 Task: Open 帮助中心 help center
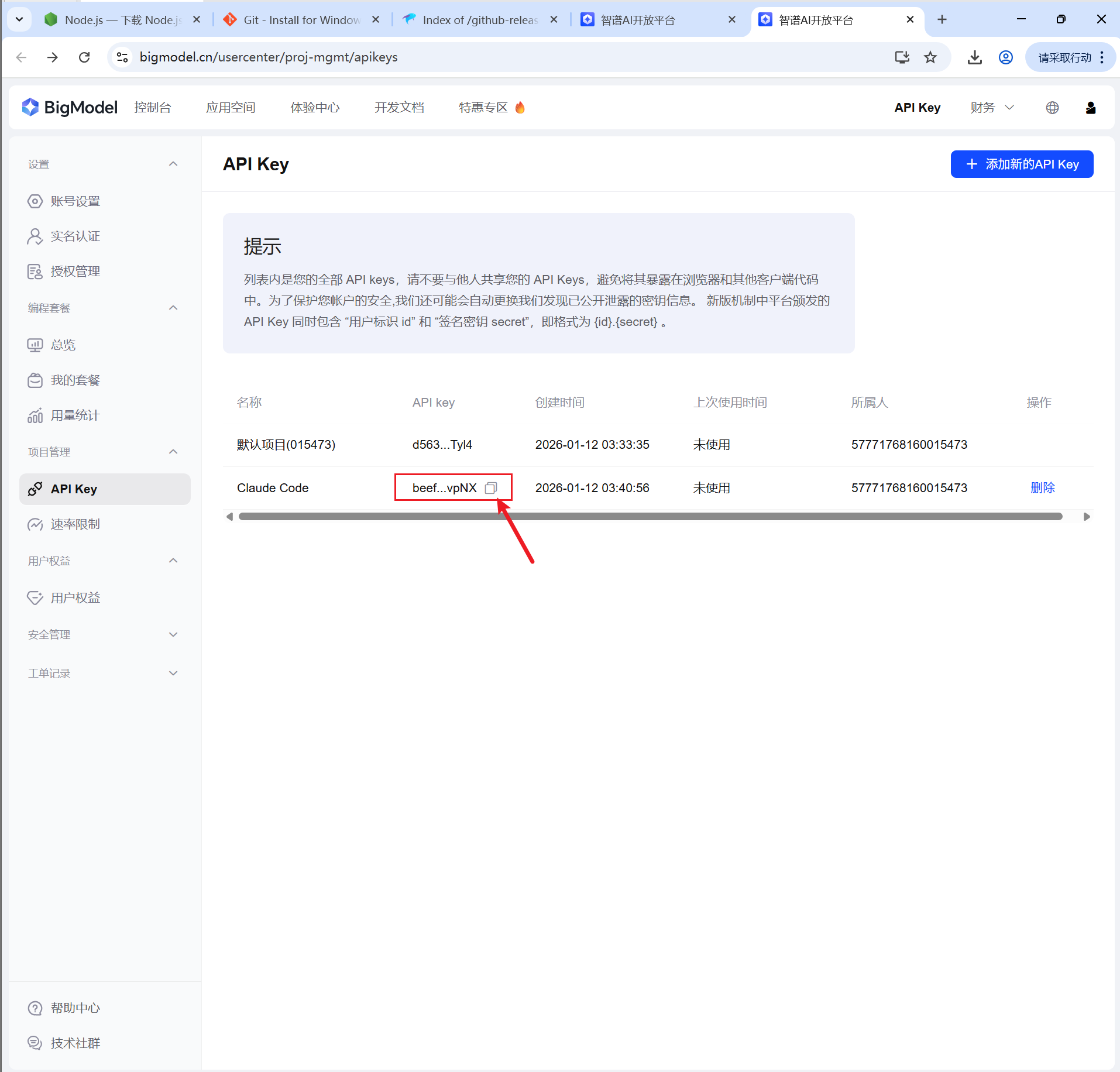(75, 1008)
